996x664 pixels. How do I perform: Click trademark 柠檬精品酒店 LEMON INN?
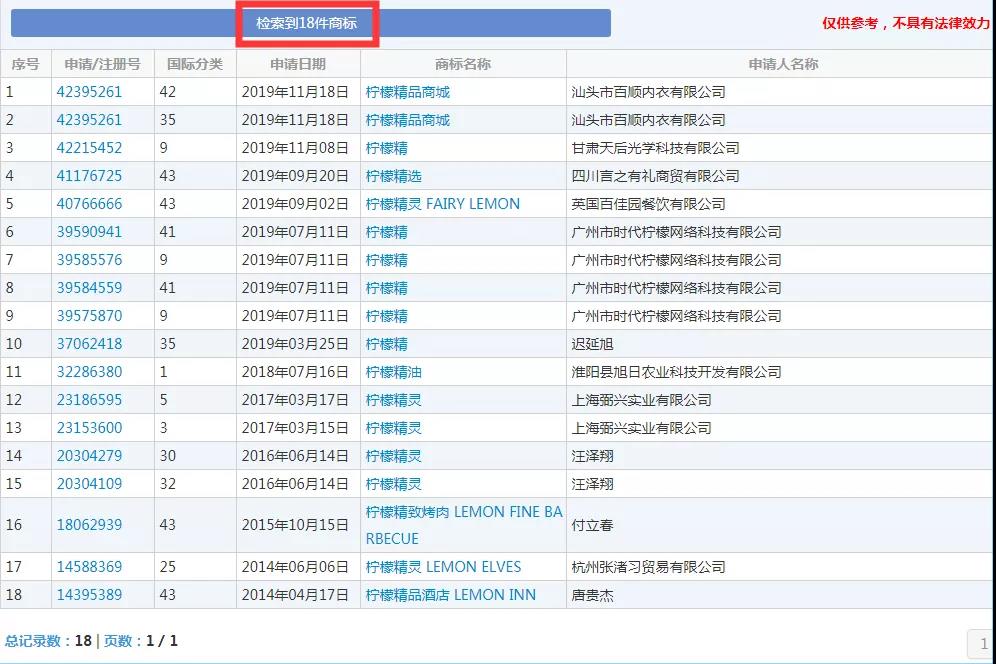450,595
